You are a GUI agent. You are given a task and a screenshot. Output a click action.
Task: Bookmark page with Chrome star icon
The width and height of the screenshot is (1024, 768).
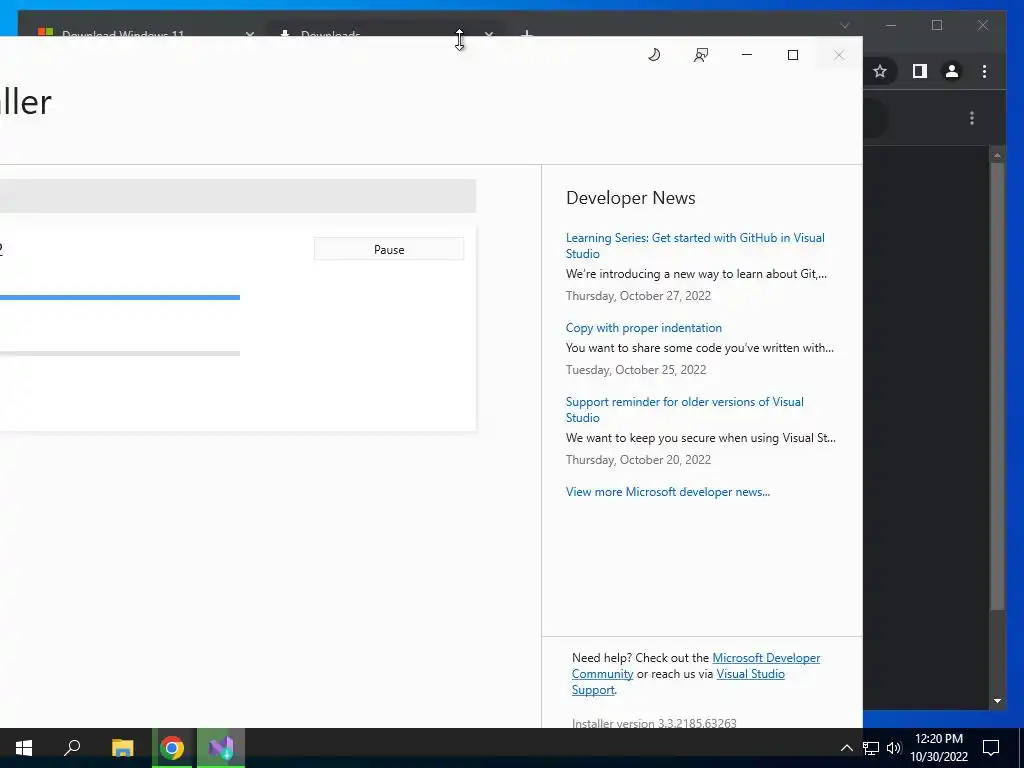pyautogui.click(x=880, y=71)
